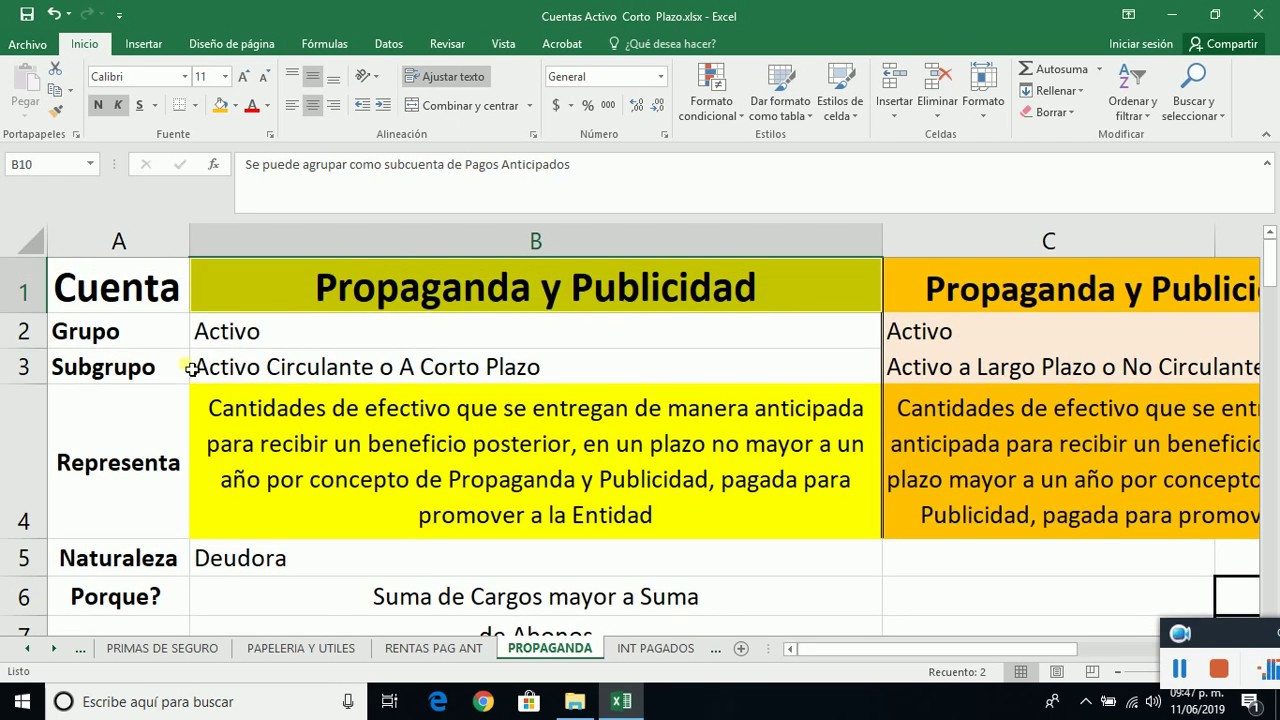Screen dimensions: 1280x720
Task: Click the Find and Select magnifier icon
Action: (1193, 78)
